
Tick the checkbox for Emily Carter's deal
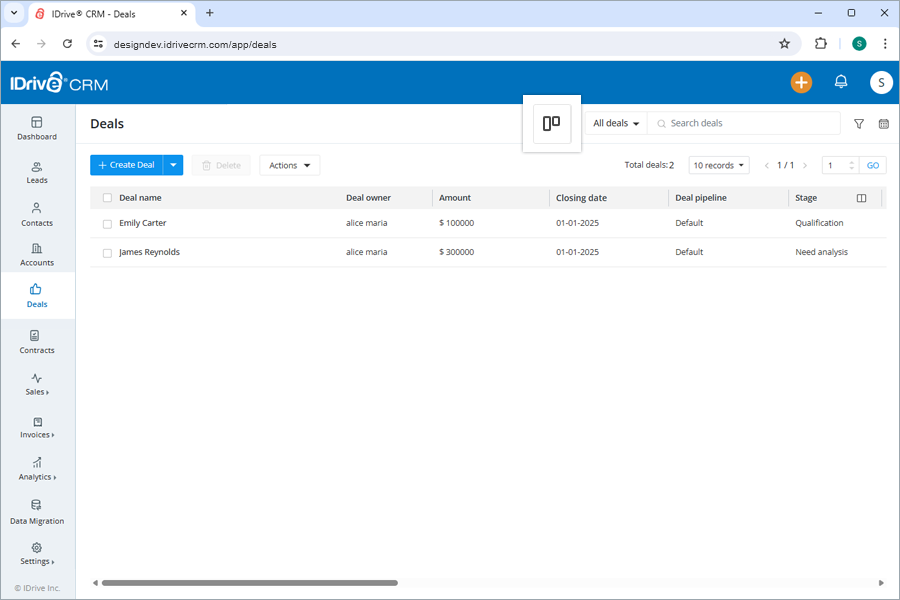click(107, 223)
